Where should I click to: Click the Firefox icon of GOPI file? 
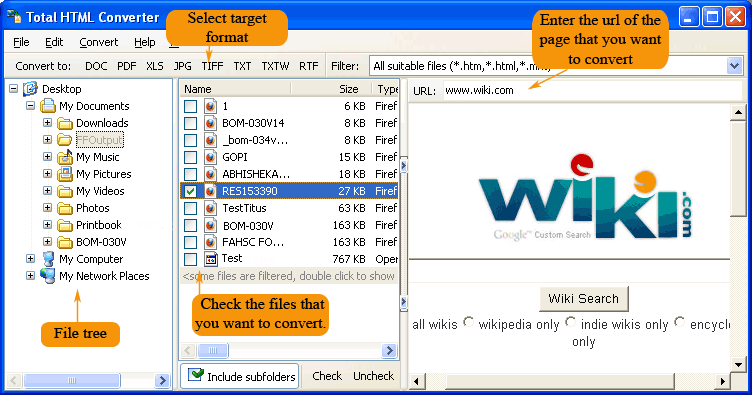pyautogui.click(x=210, y=157)
